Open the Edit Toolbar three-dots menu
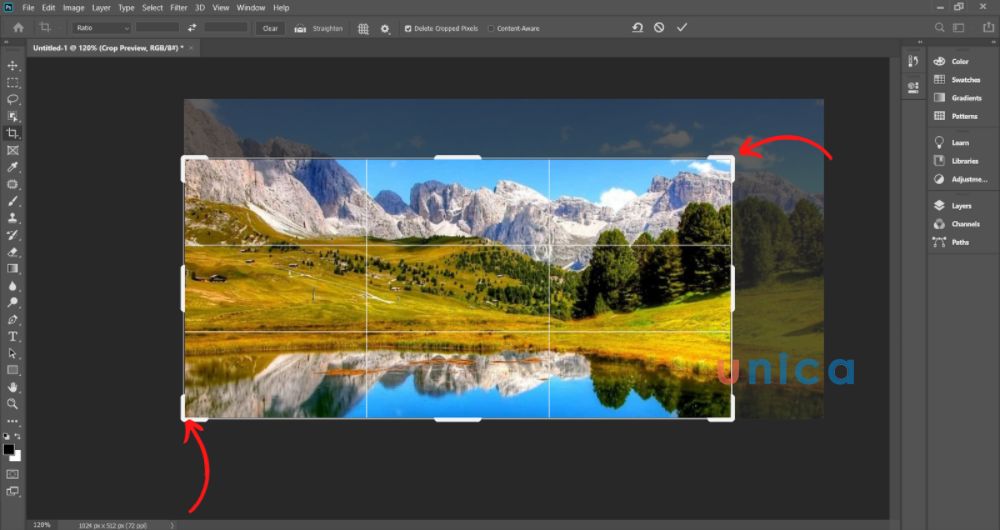Screen dimensions: 1000x530 12,421
